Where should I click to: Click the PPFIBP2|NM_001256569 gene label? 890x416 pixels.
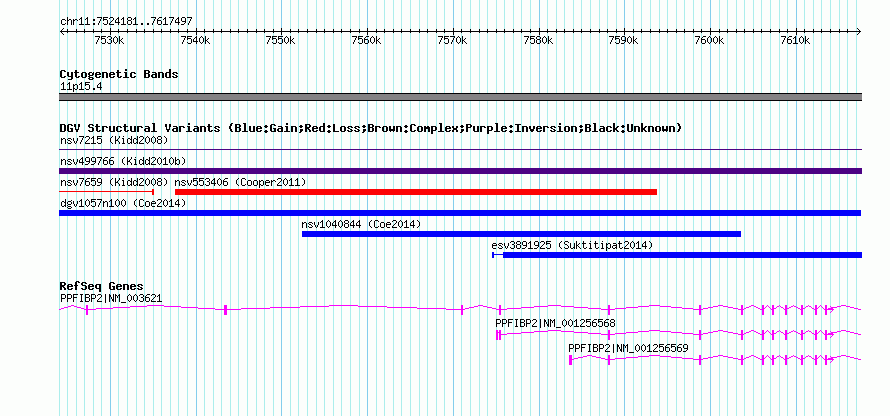point(628,348)
